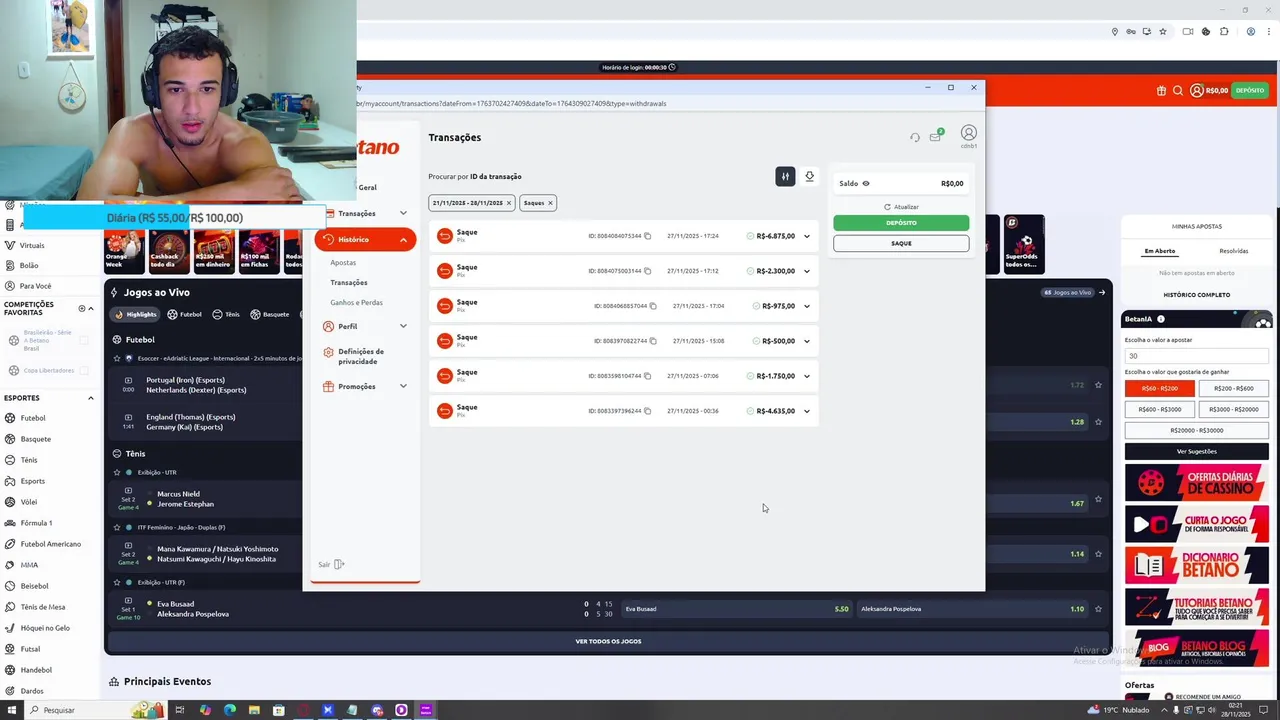Tick the Copa Libertadores checkbox
The height and width of the screenshot is (720, 1280).
[x=84, y=371]
